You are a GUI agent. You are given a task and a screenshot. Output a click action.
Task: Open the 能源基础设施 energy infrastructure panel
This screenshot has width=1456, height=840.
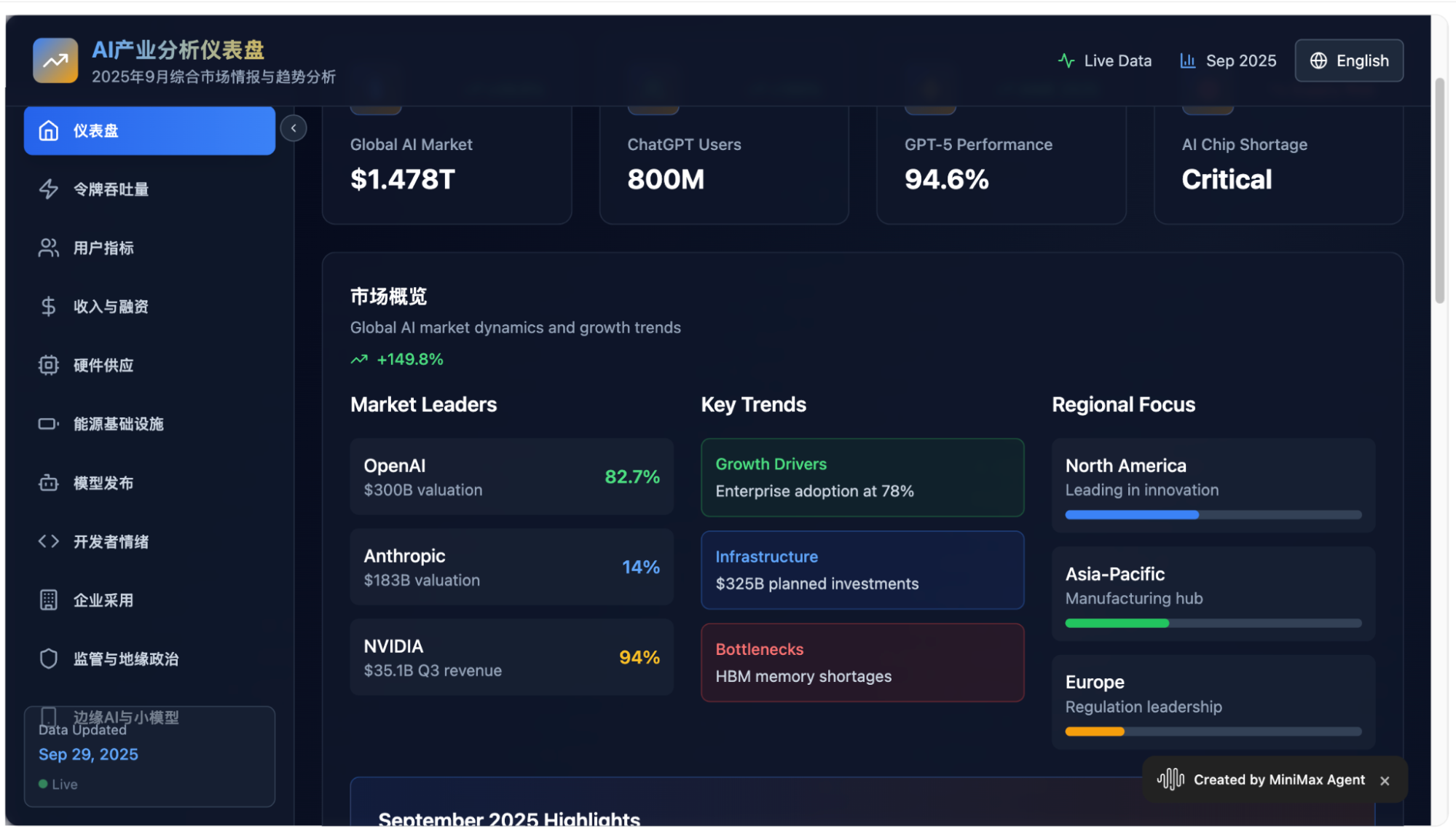[49, 423]
